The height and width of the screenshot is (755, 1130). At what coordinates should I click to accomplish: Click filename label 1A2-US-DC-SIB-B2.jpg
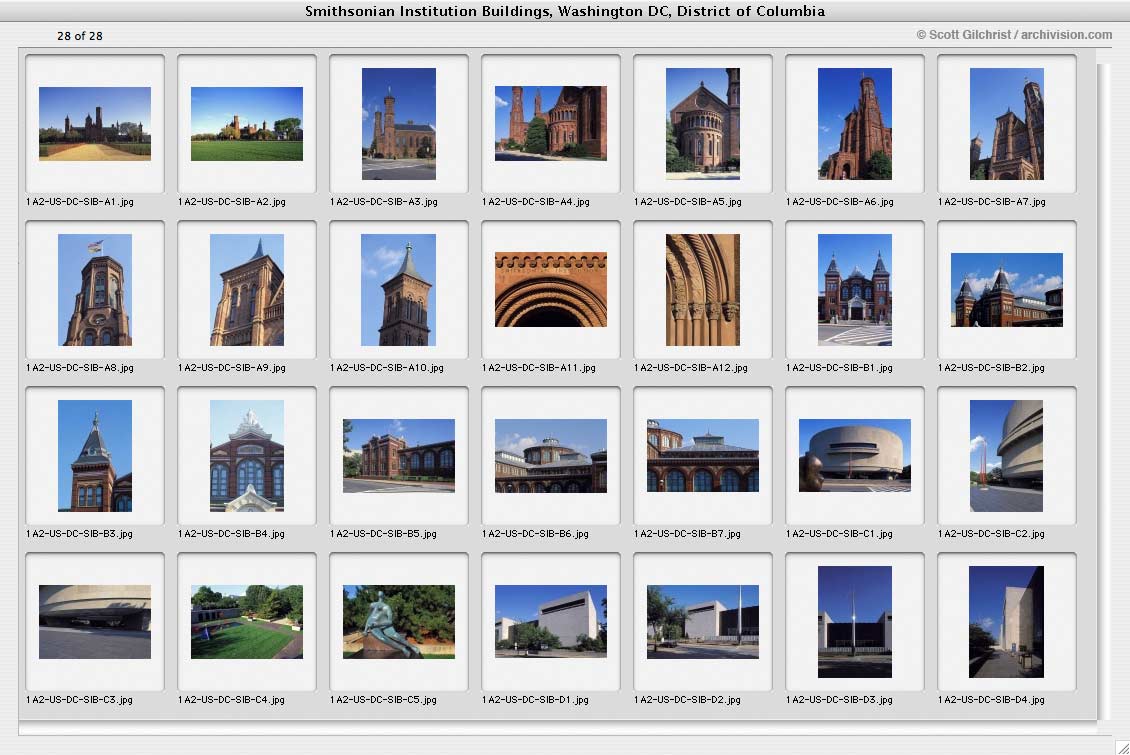click(992, 367)
